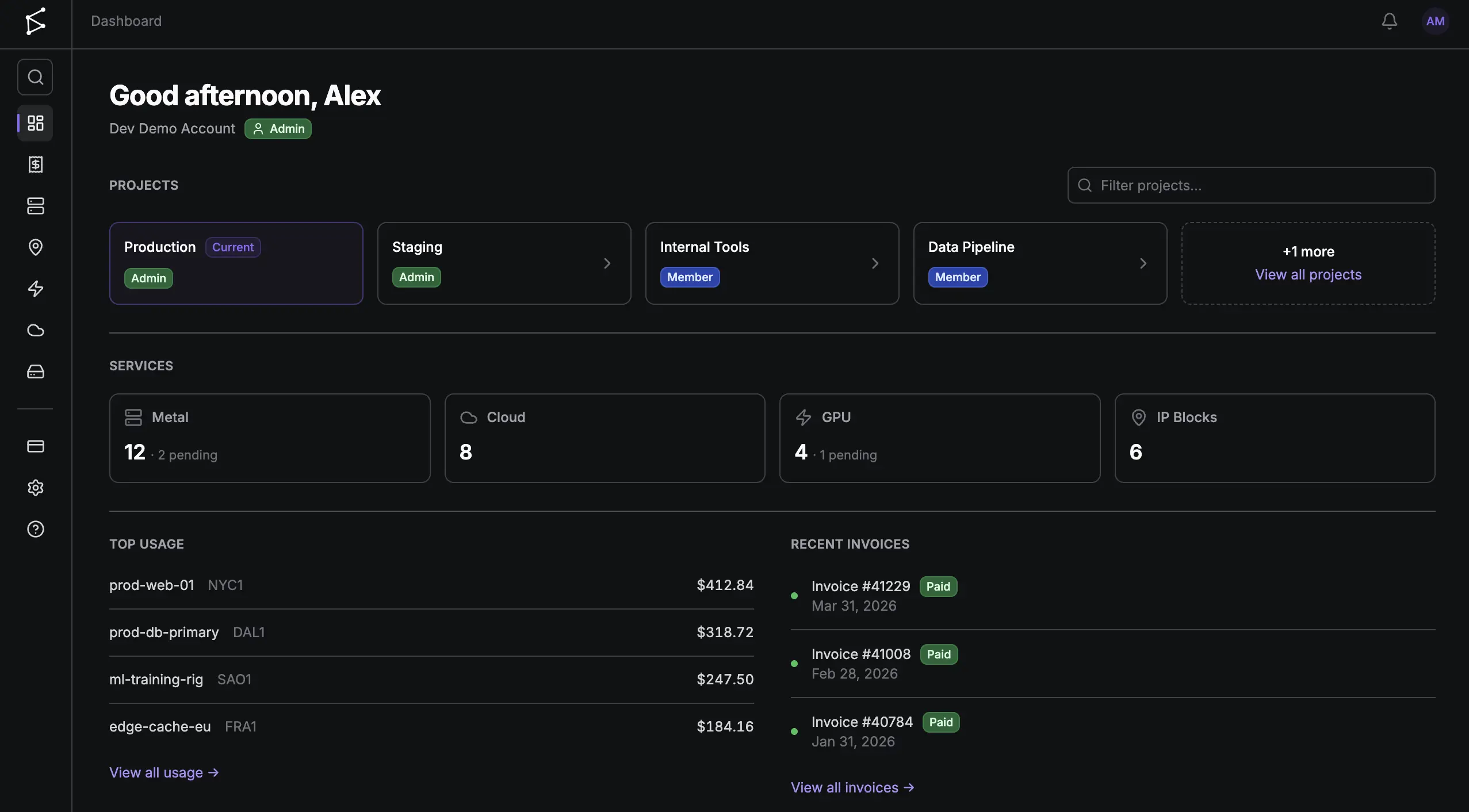The height and width of the screenshot is (812, 1469).
Task: Expand the Data Pipeline project chevron
Action: tap(1143, 263)
